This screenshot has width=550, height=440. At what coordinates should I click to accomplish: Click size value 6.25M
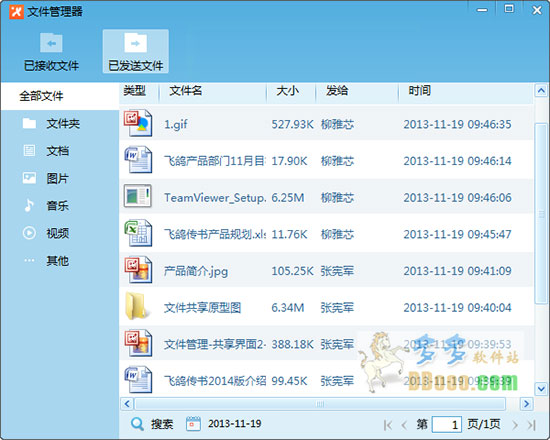(x=288, y=198)
